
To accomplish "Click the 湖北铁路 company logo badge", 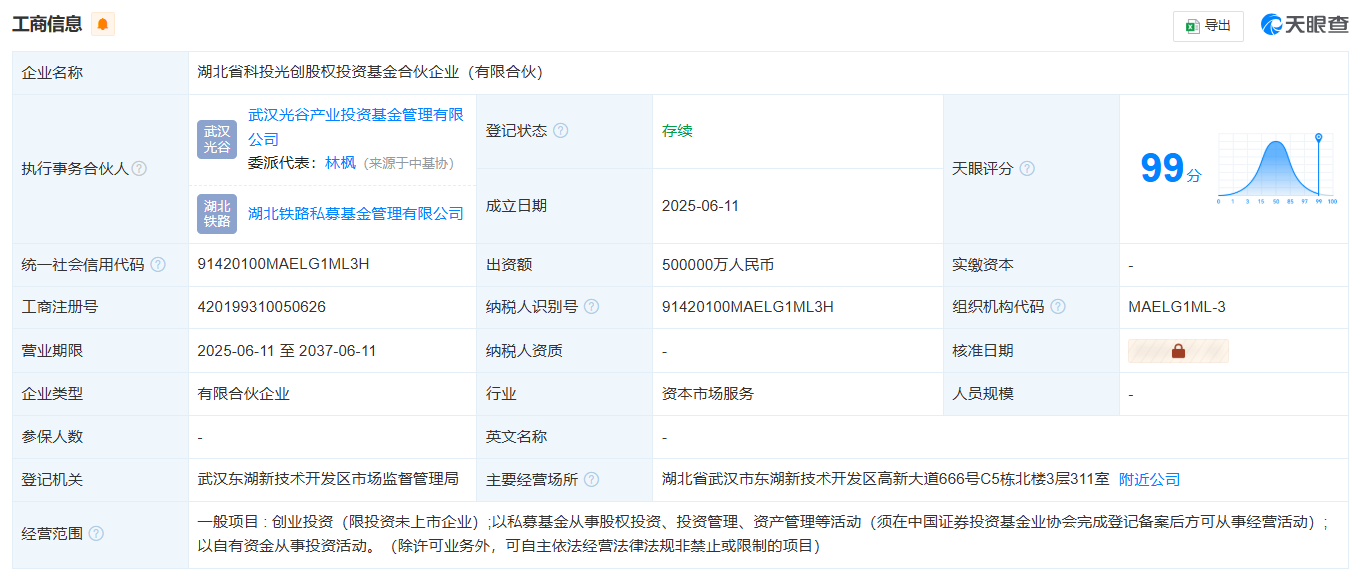I will click(x=217, y=214).
